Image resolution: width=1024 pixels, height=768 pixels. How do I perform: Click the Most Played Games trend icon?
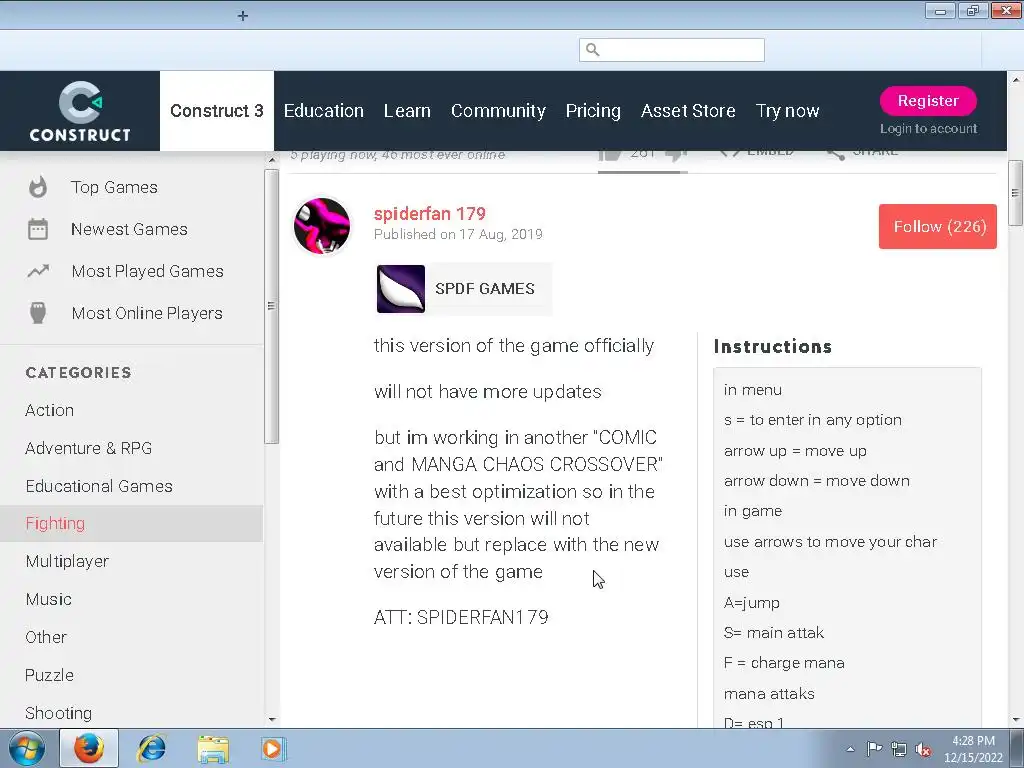click(38, 271)
